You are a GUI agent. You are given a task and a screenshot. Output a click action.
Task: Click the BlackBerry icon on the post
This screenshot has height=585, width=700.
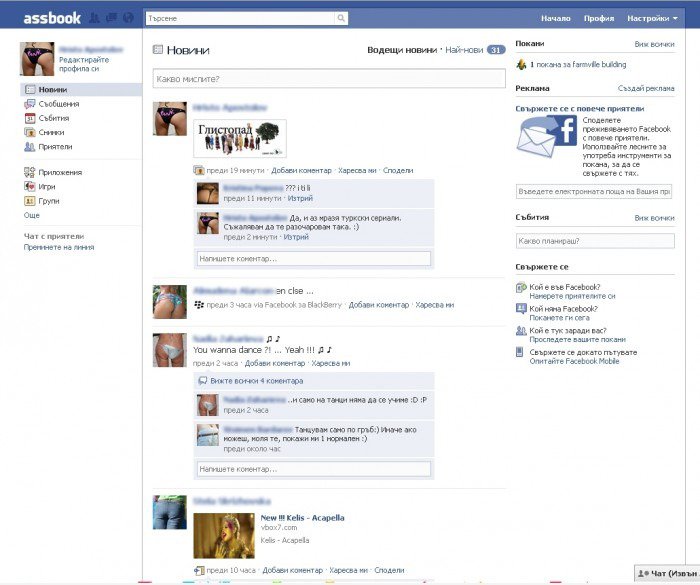tap(199, 305)
